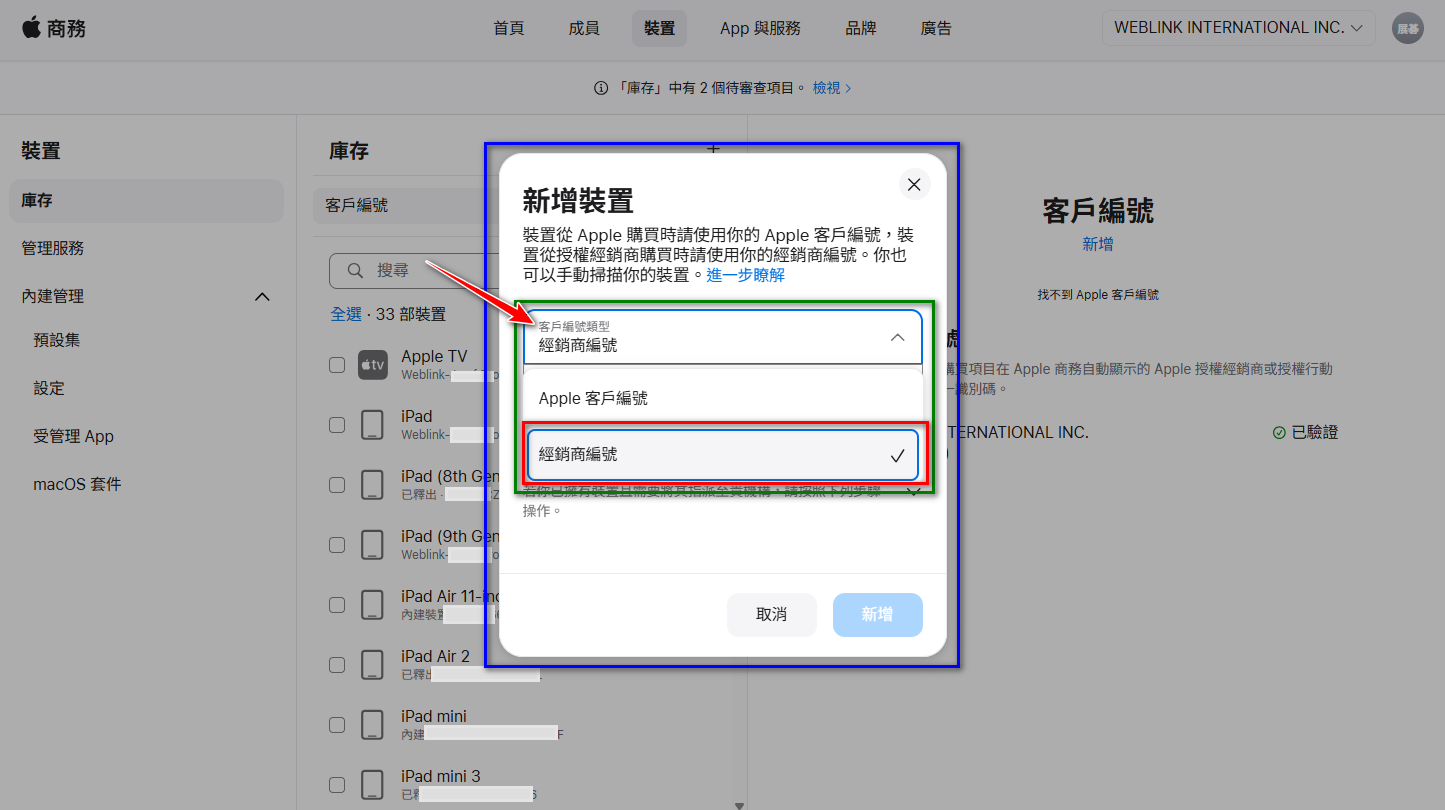Image resolution: width=1445 pixels, height=810 pixels.
Task: Click the Apple TV device icon
Action: (373, 366)
